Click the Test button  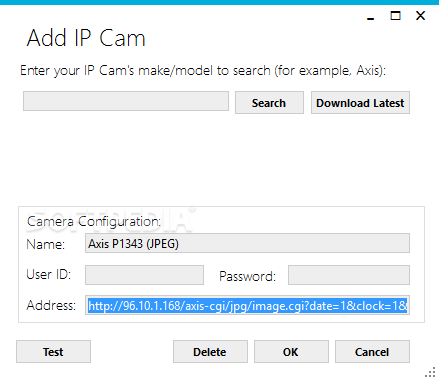click(53, 352)
